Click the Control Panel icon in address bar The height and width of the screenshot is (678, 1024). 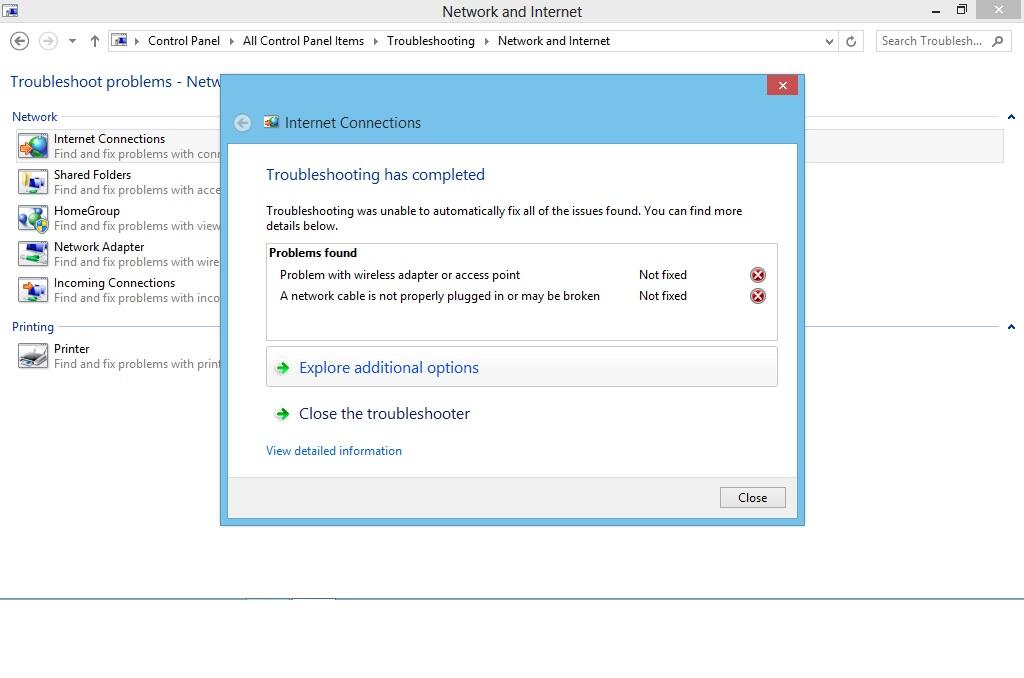[x=119, y=40]
